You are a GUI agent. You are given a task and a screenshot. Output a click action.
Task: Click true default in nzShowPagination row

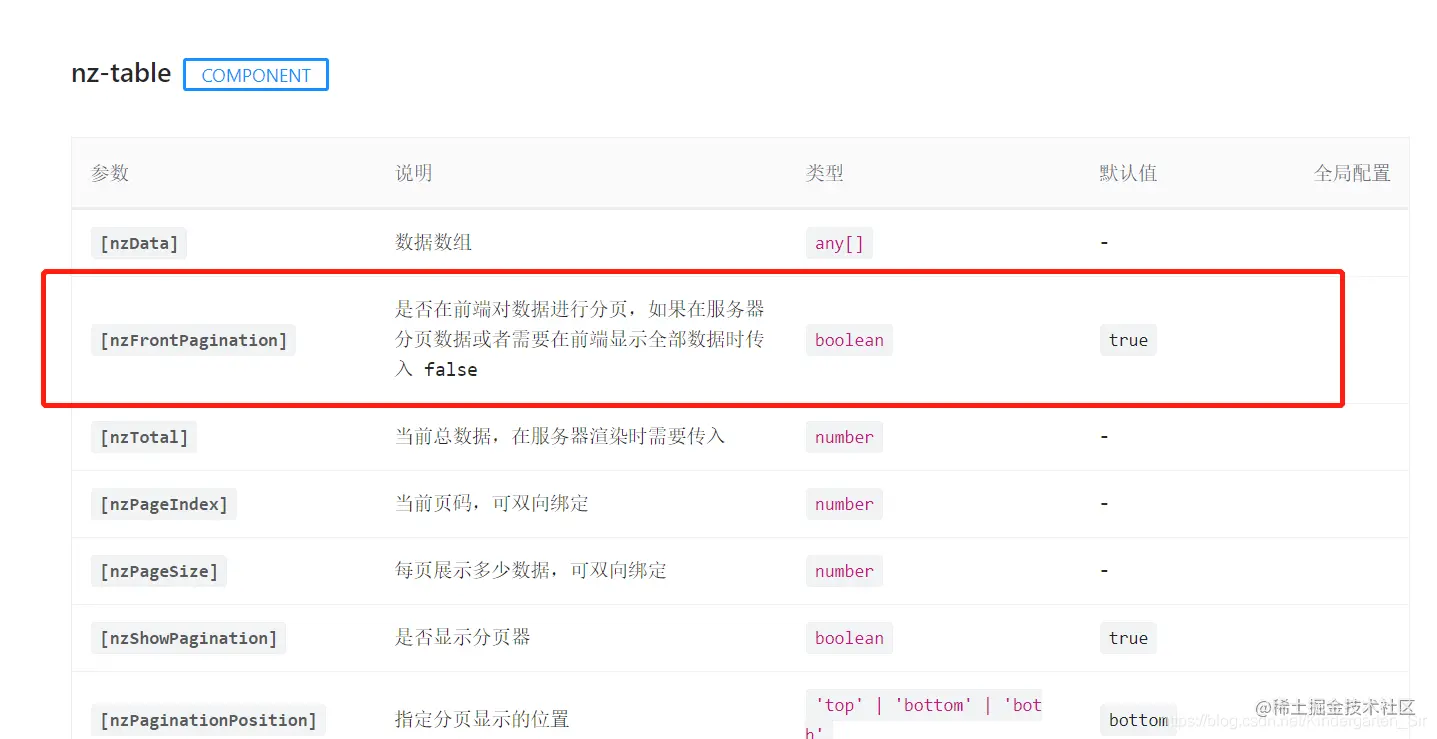point(1128,638)
